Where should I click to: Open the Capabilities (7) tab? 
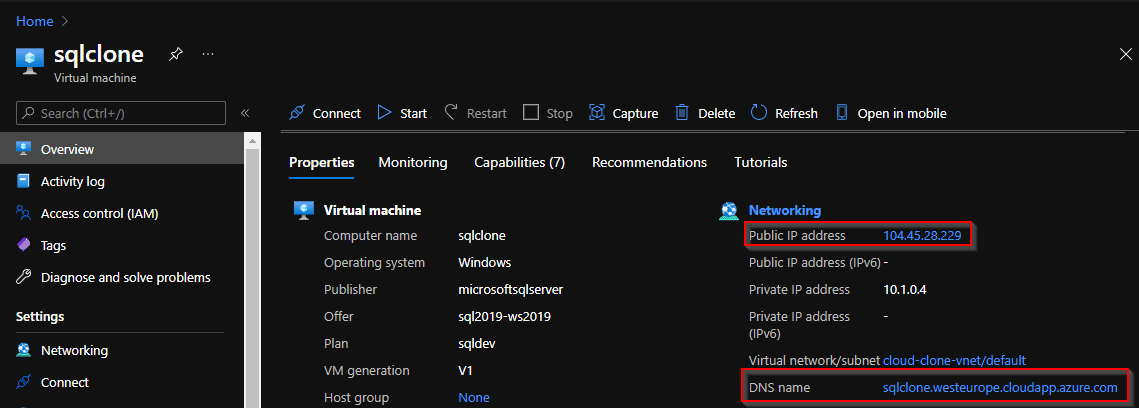click(519, 163)
